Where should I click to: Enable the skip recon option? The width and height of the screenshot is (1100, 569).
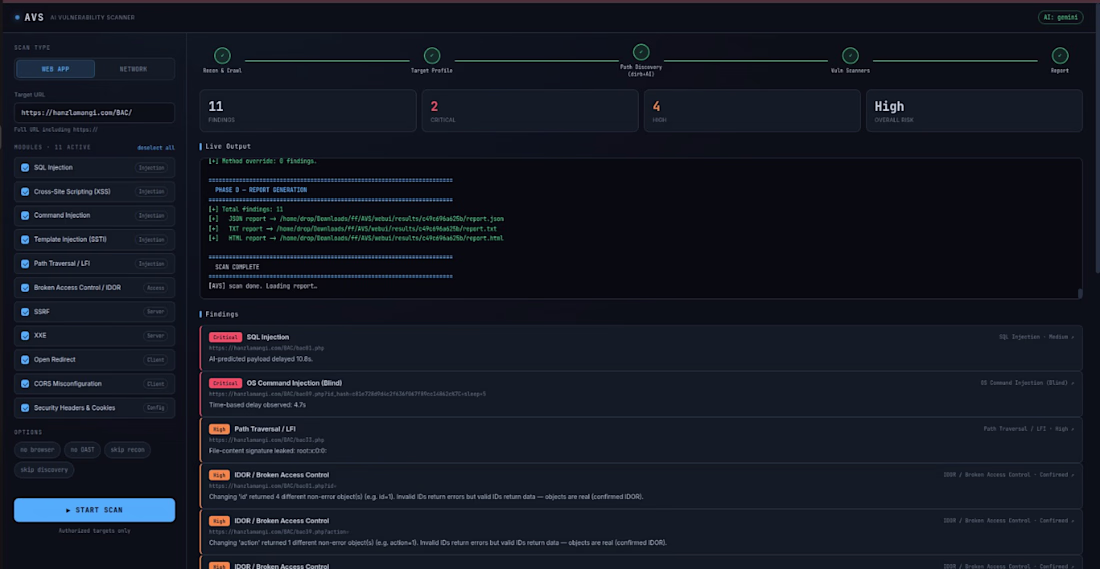pyautogui.click(x=127, y=450)
